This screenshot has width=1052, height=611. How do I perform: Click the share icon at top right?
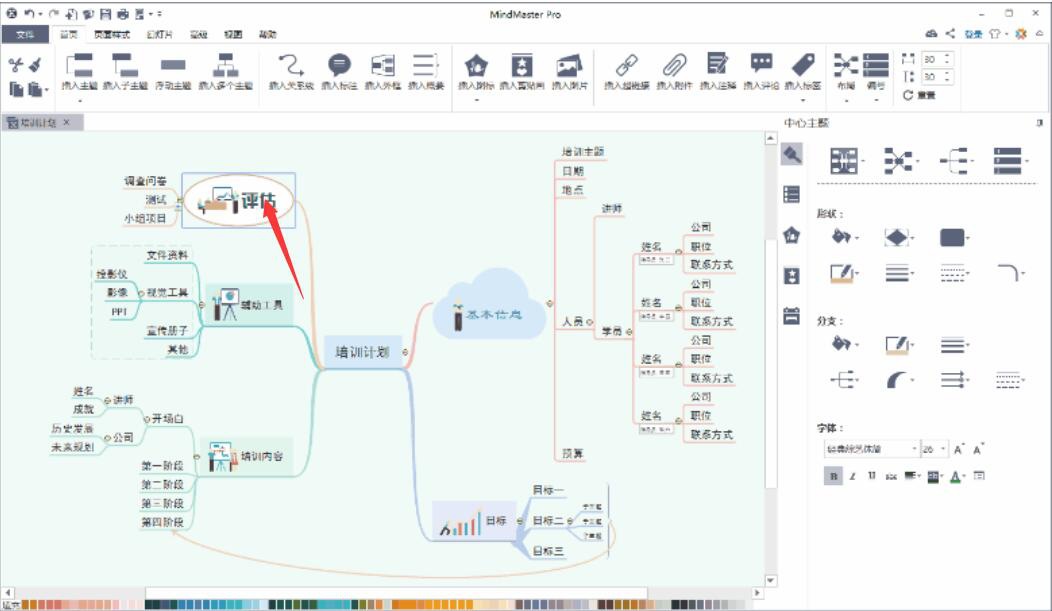pos(950,34)
